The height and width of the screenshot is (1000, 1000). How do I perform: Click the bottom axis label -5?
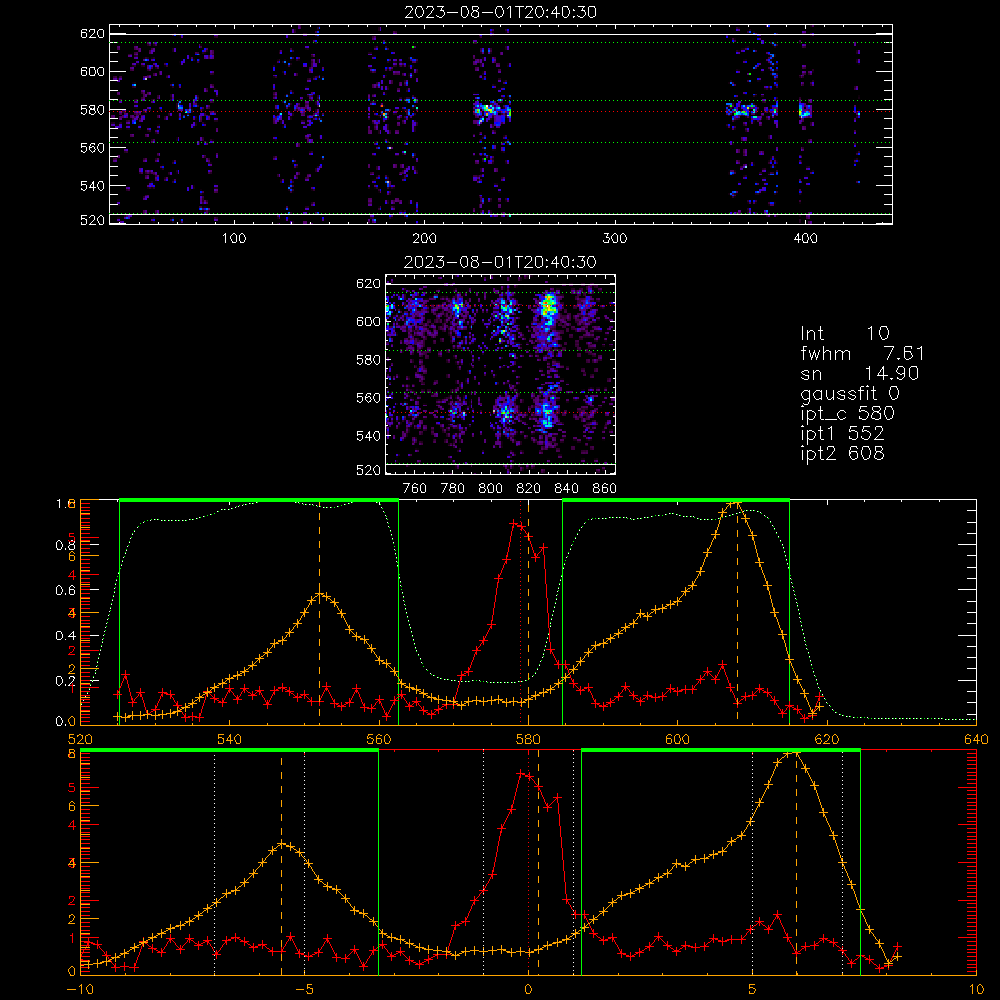[x=304, y=989]
